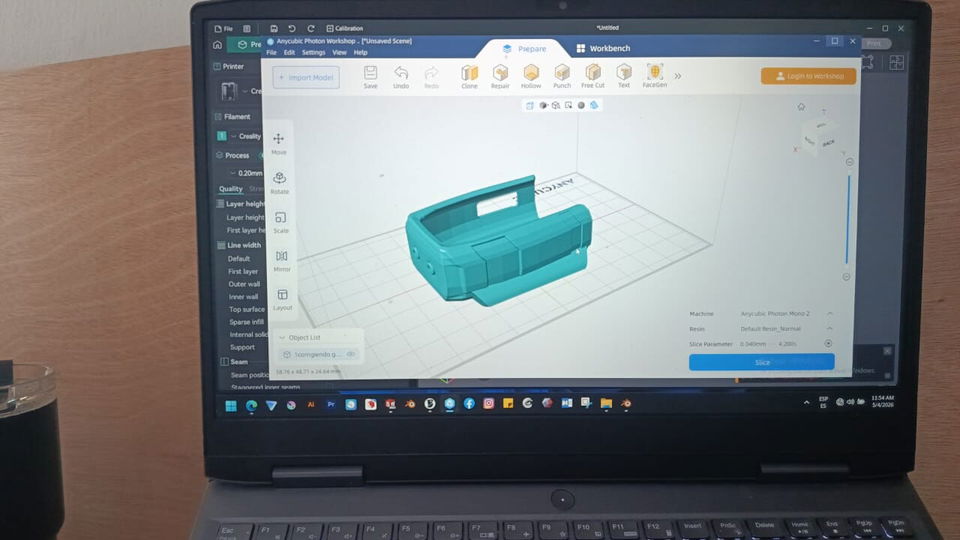
Task: Show hidden system tray icons
Action: click(806, 402)
